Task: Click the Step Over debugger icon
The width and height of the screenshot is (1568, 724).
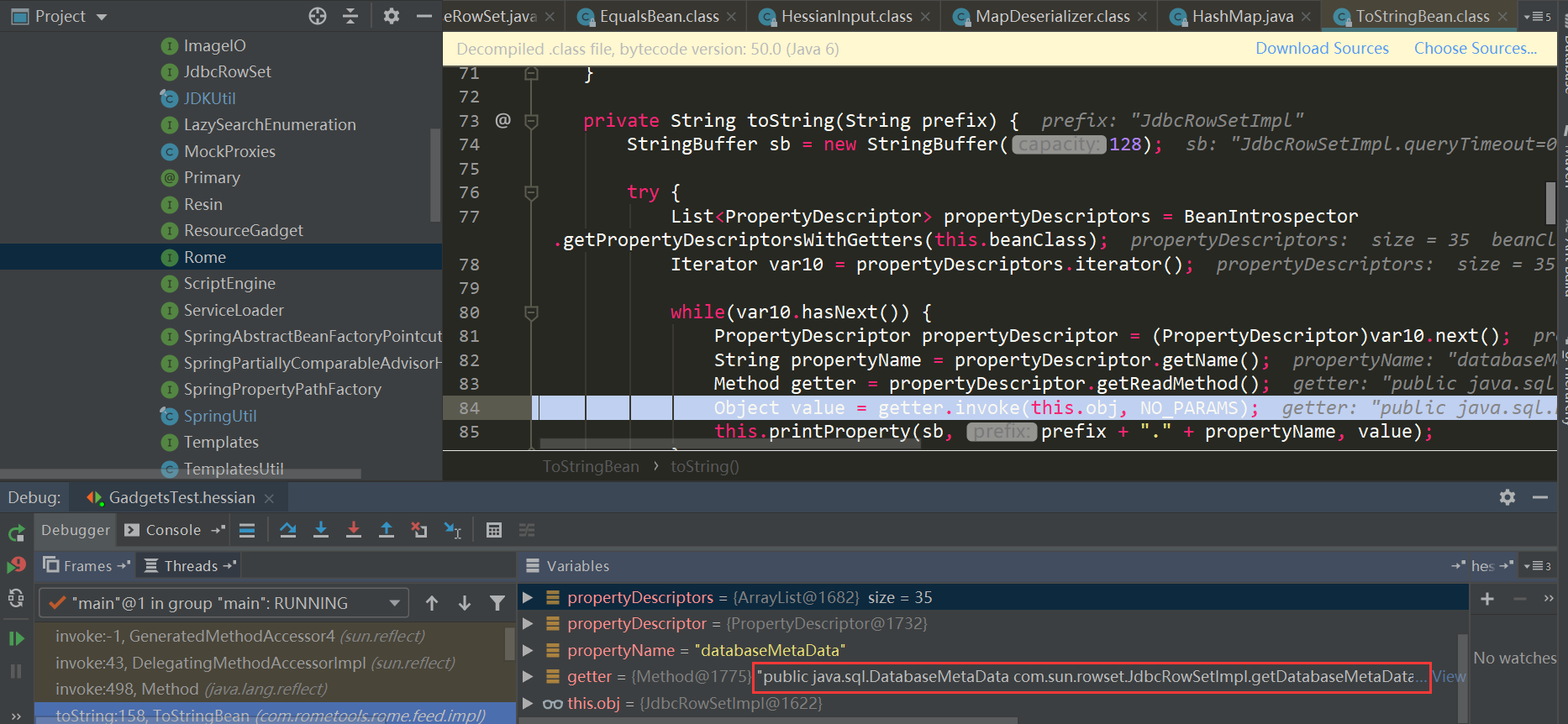Action: click(x=287, y=530)
